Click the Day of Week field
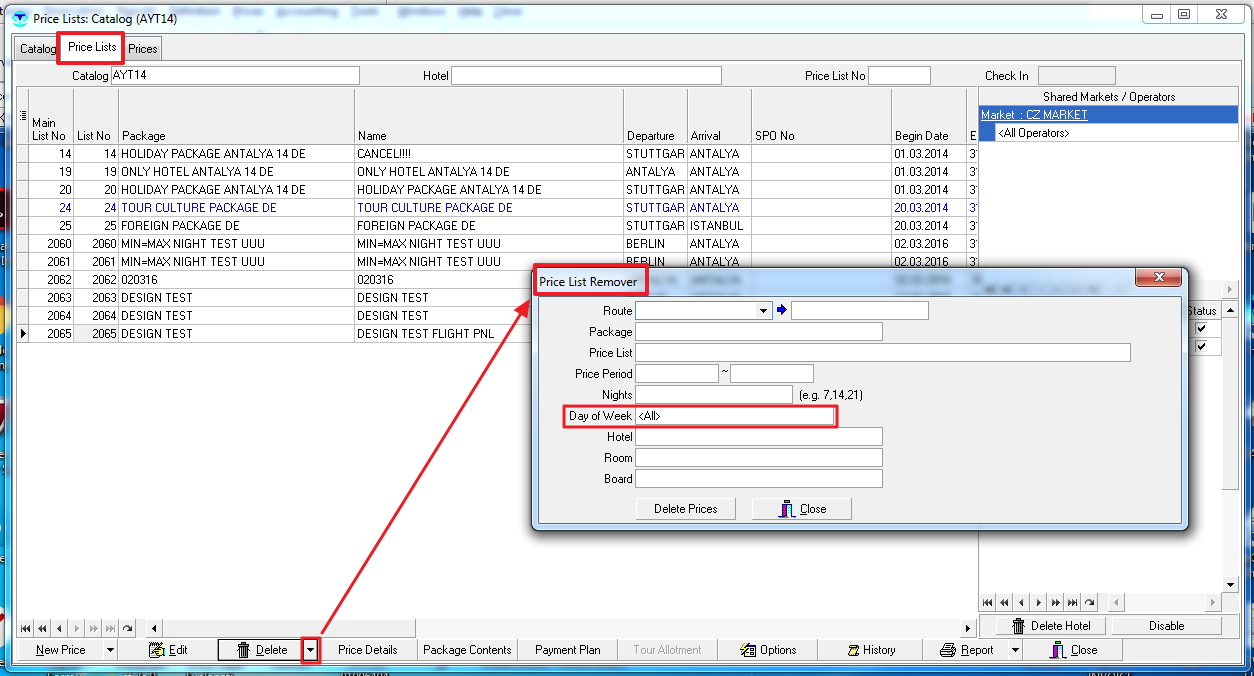The width and height of the screenshot is (1254, 676). (734, 416)
